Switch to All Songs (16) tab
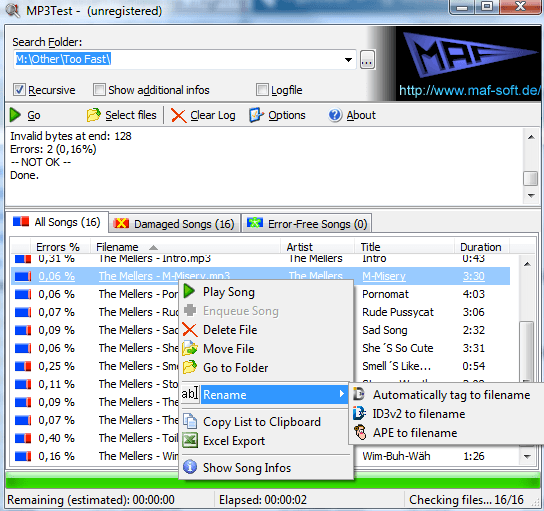This screenshot has width=544, height=511. (x=57, y=222)
